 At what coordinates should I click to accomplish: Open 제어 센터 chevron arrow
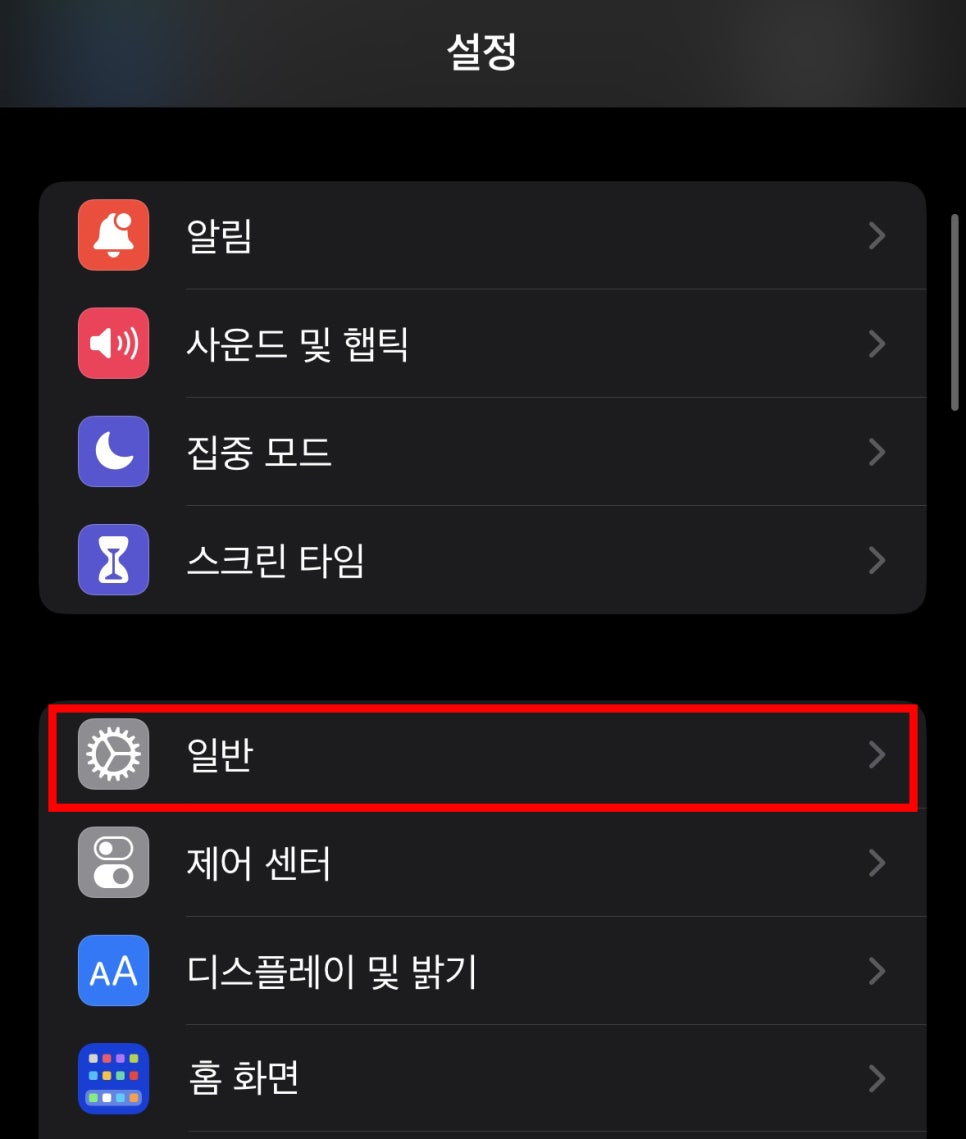pos(877,863)
